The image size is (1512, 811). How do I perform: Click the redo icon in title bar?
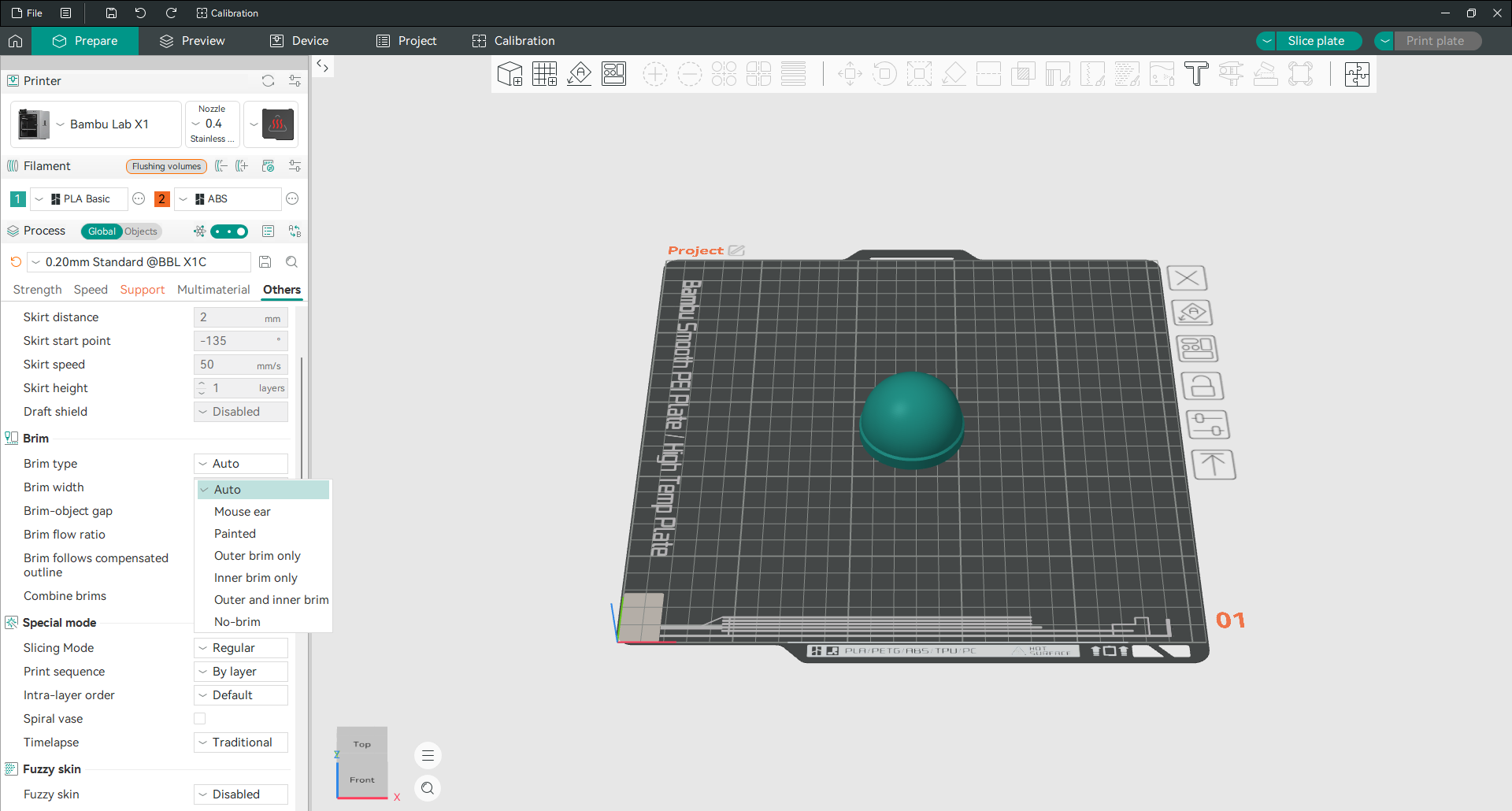click(171, 13)
